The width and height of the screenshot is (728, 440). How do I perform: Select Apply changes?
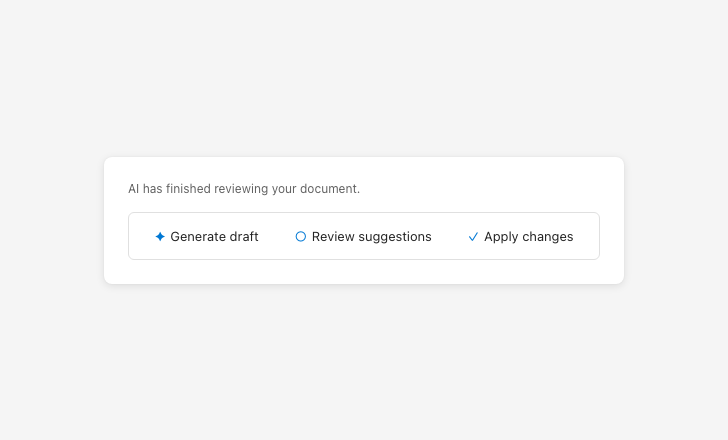(520, 237)
